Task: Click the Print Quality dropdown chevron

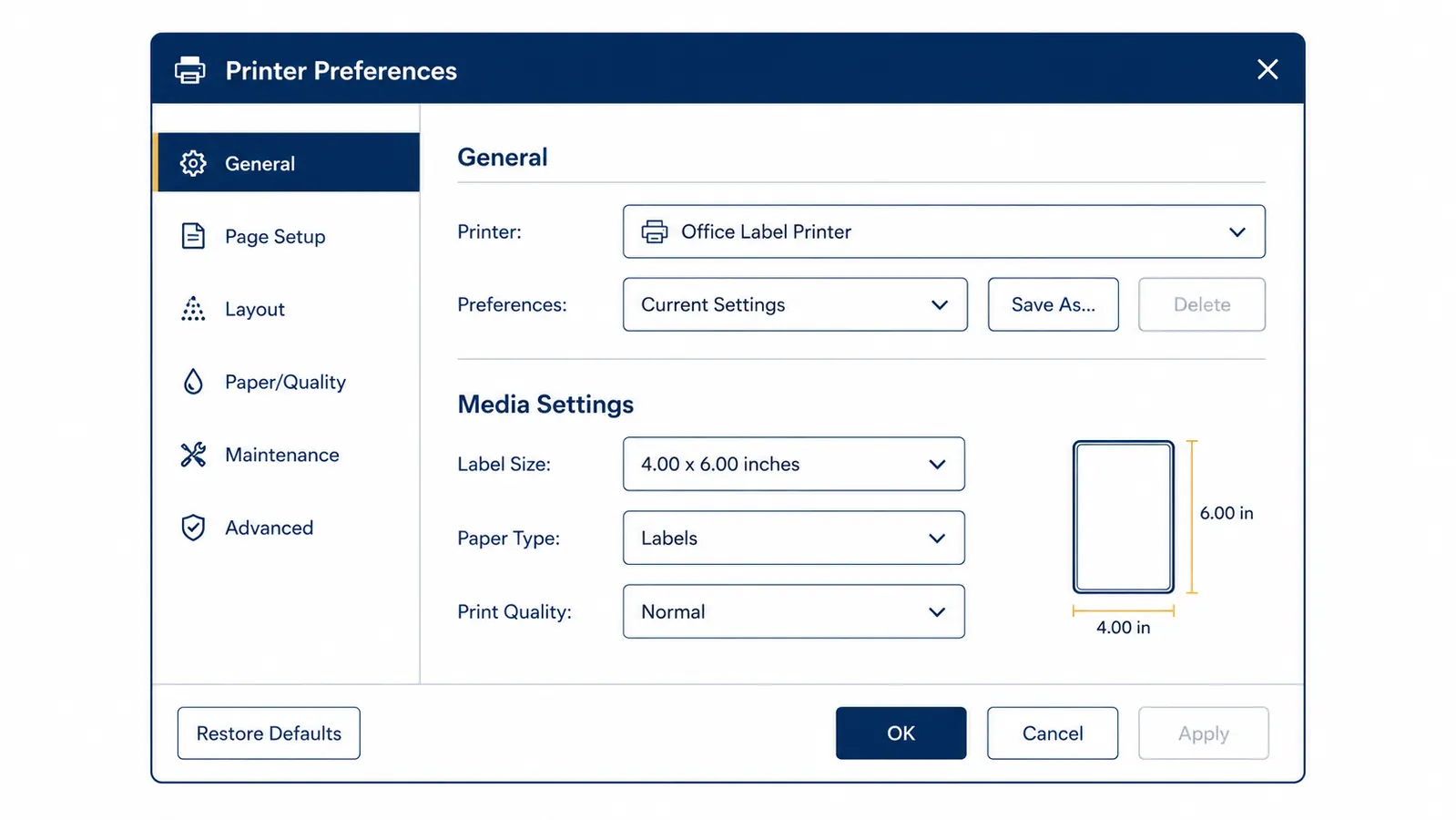Action: pos(937,612)
